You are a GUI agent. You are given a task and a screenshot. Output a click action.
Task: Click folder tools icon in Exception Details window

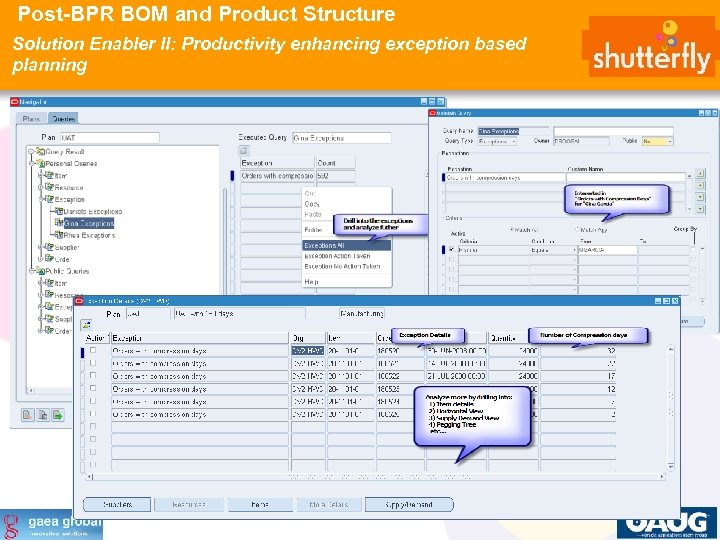tap(86, 325)
